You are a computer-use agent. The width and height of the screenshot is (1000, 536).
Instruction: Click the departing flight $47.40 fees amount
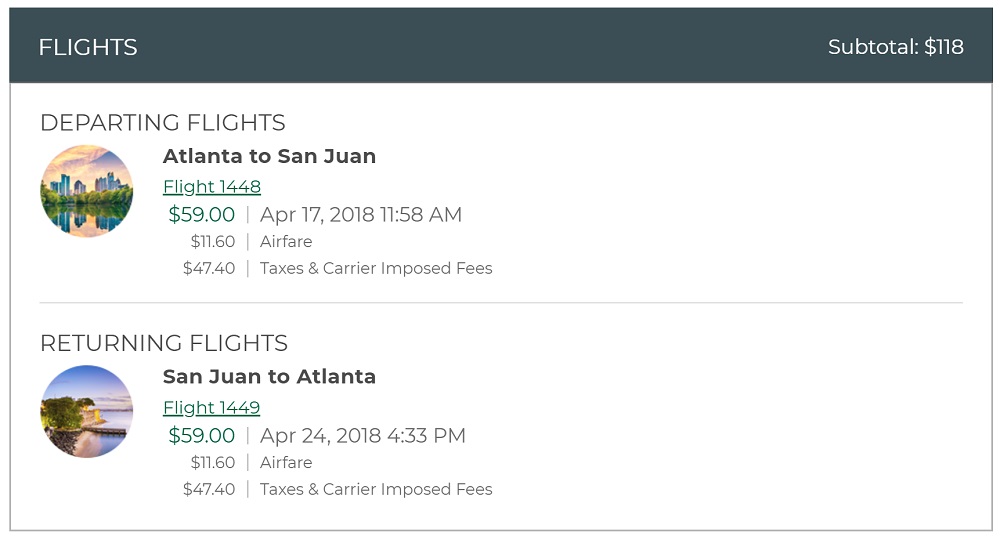coord(209,268)
